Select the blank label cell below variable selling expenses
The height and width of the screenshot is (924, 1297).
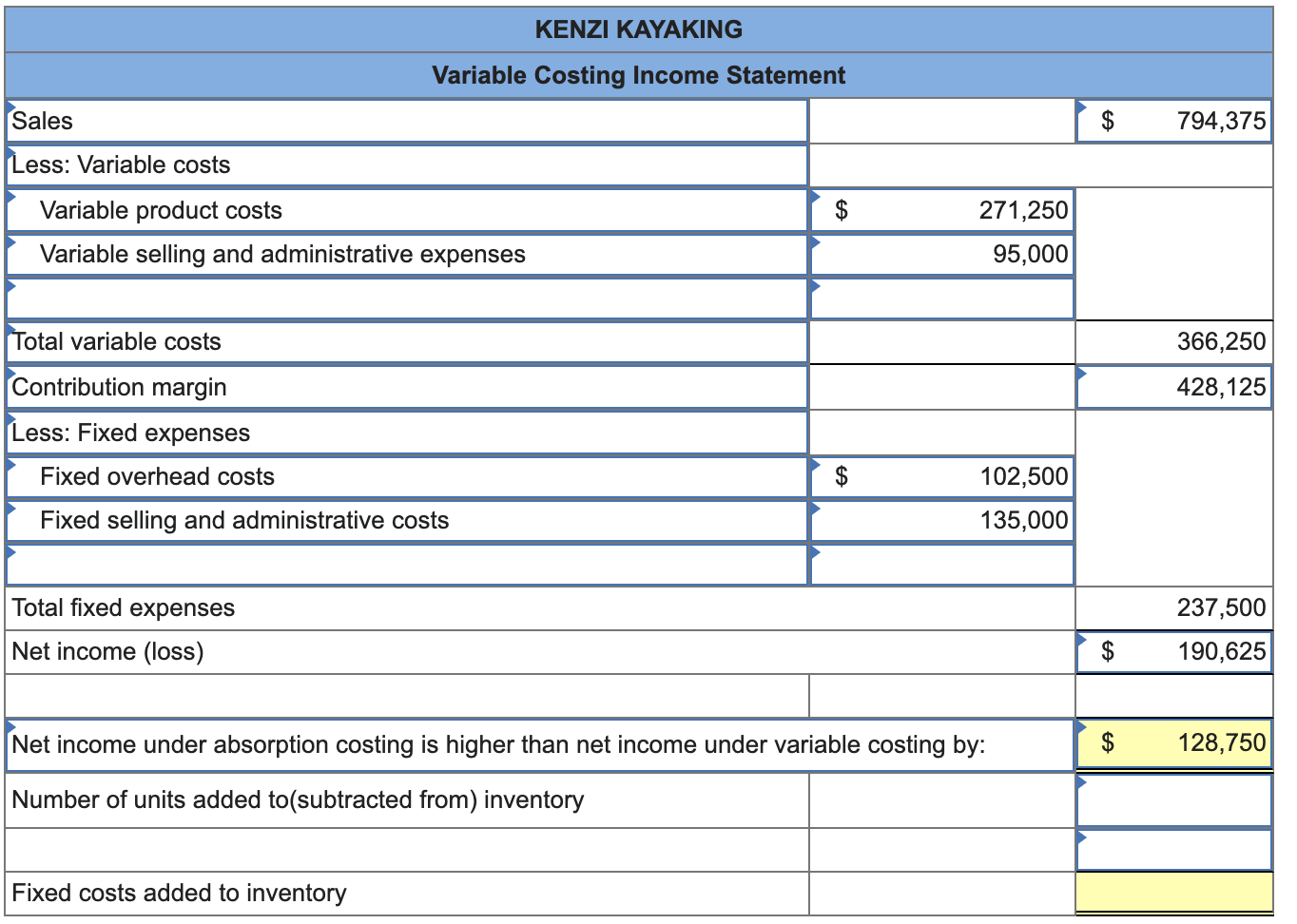click(407, 298)
